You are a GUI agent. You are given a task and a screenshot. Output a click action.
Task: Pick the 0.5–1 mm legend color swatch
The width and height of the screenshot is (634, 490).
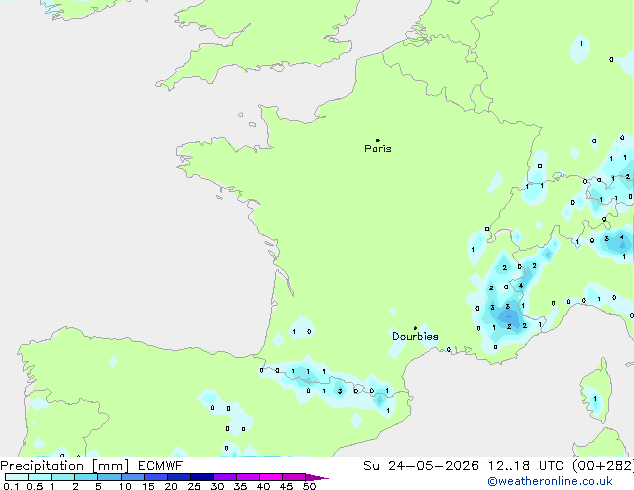40,477
